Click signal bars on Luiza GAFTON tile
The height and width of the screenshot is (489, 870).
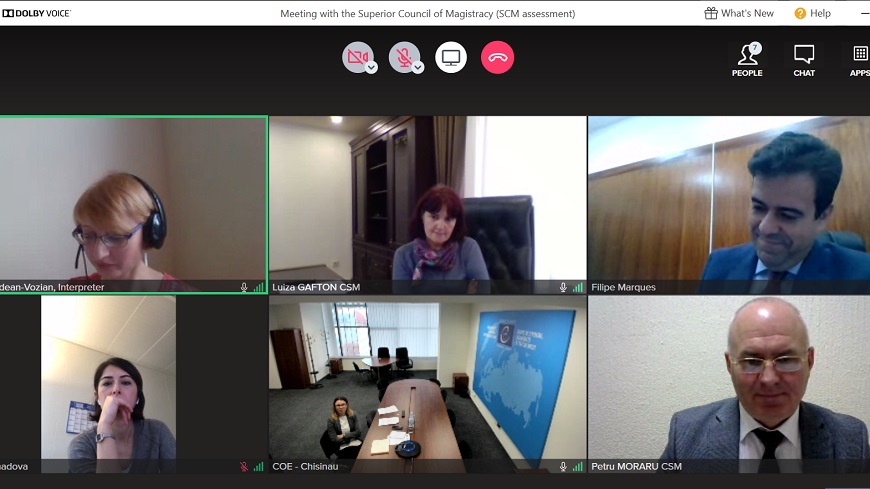pyautogui.click(x=578, y=287)
